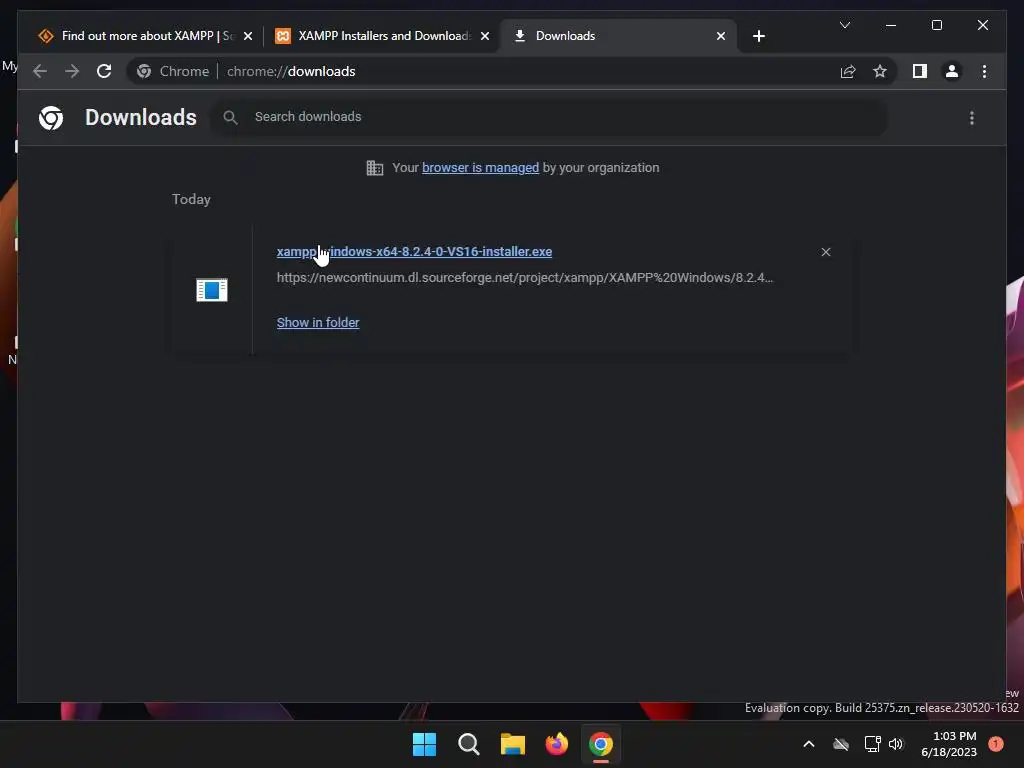Close the Find out more about XAMPP tab

[248, 36]
